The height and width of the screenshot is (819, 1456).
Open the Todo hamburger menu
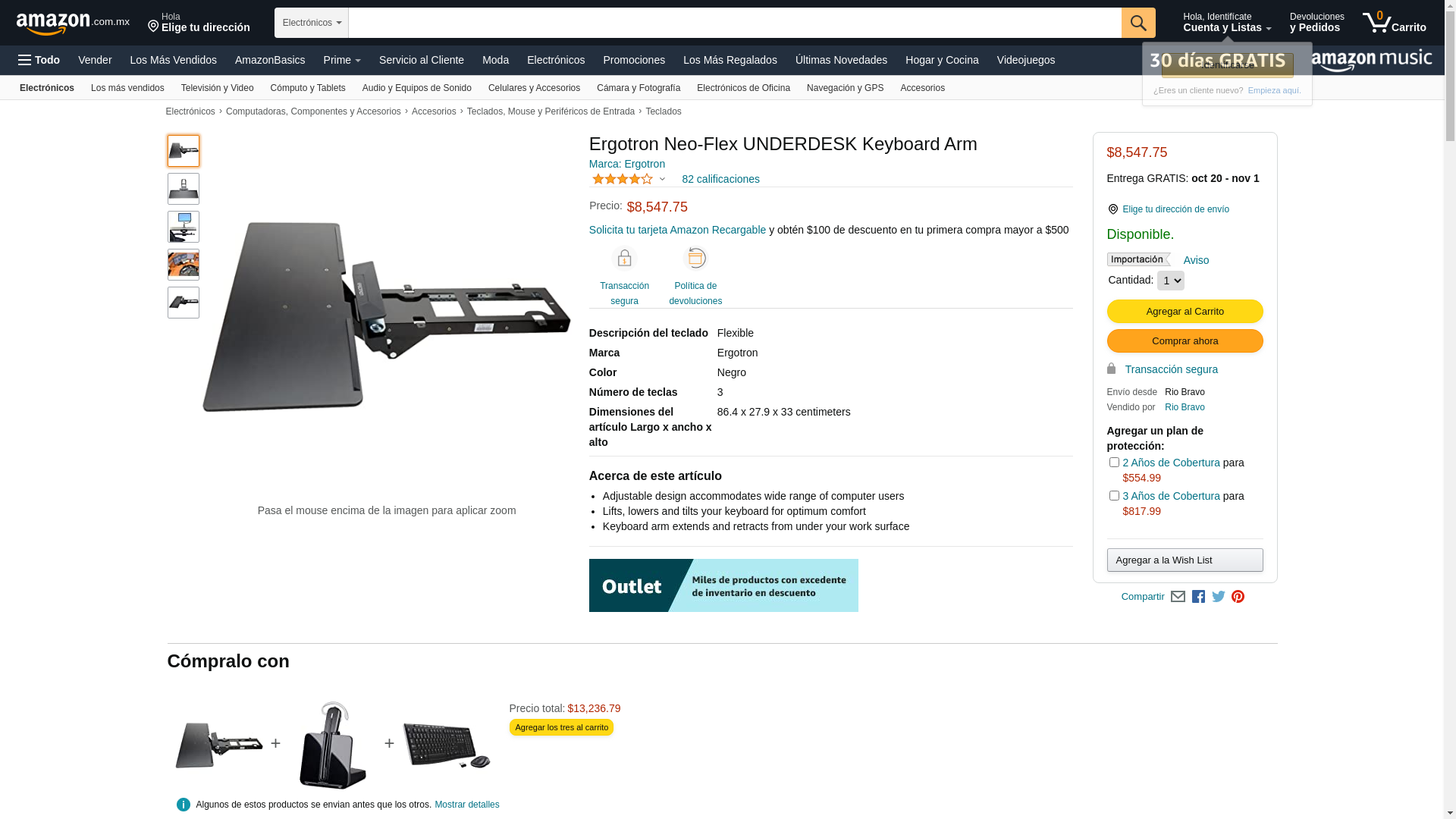[39, 60]
